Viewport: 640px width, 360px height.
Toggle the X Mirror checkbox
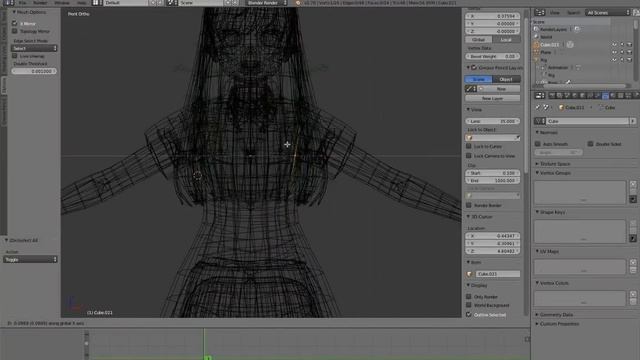point(15,23)
